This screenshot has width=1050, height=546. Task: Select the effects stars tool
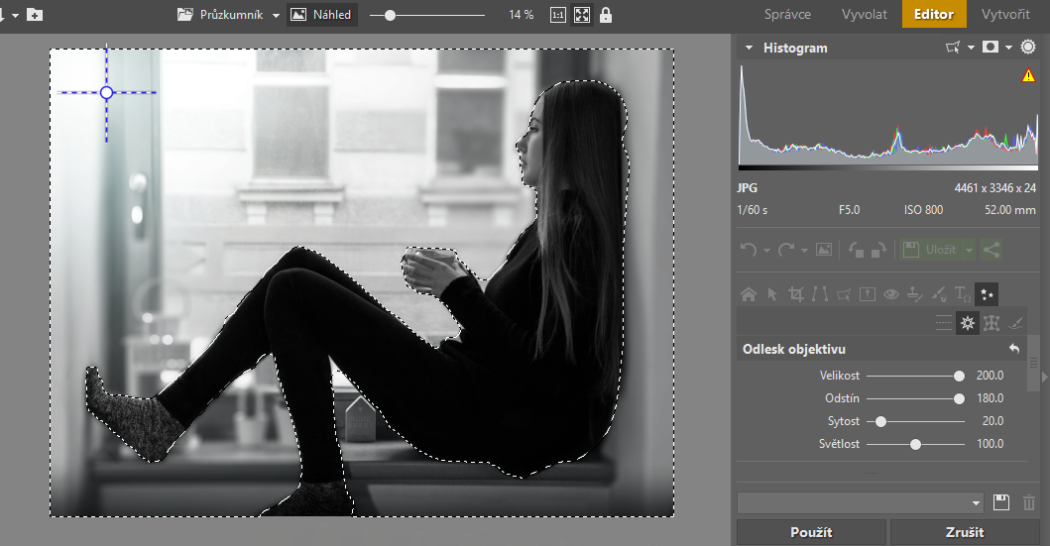pyautogui.click(x=986, y=294)
